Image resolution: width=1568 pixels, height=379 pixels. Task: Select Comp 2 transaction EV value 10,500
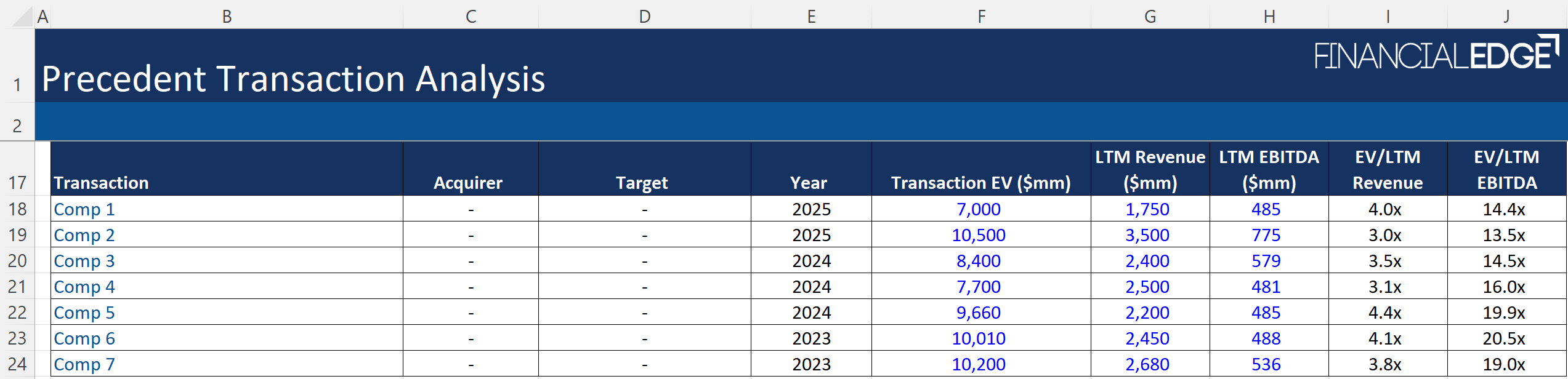979,235
